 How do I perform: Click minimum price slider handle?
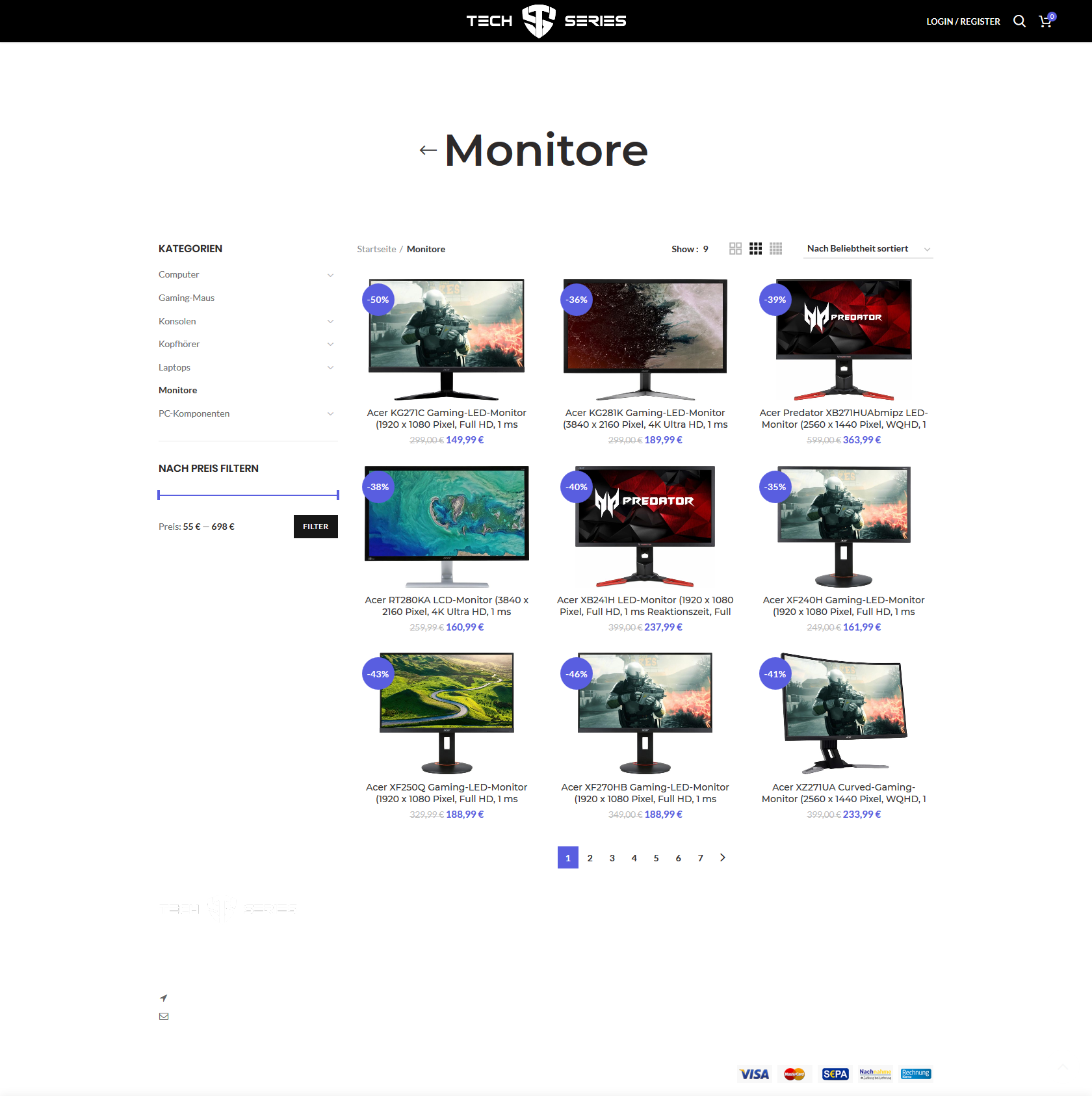[x=159, y=495]
